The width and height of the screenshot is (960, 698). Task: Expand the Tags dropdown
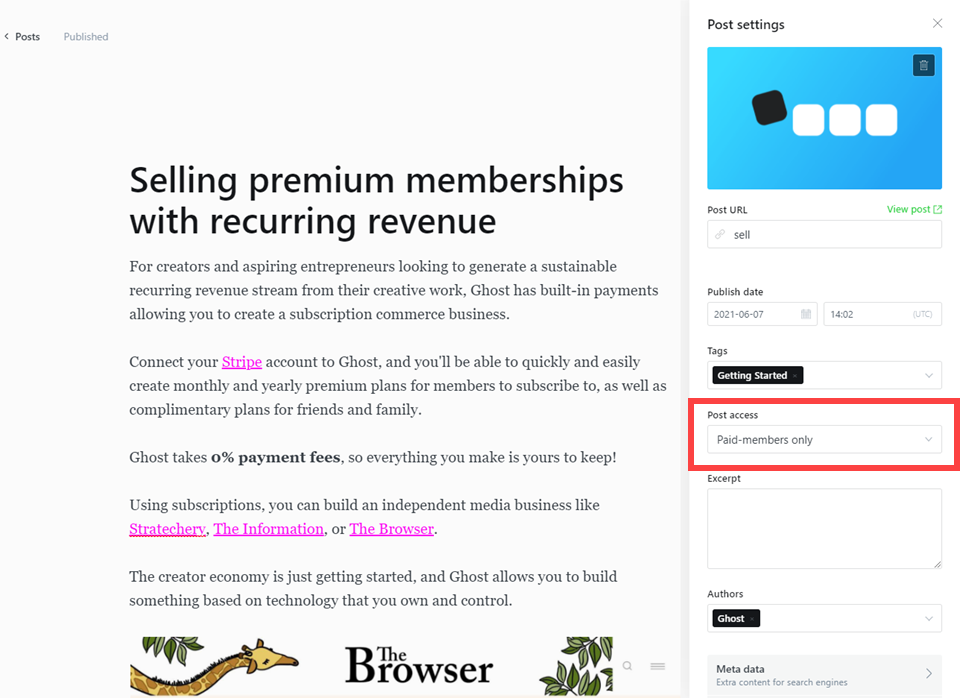point(929,375)
